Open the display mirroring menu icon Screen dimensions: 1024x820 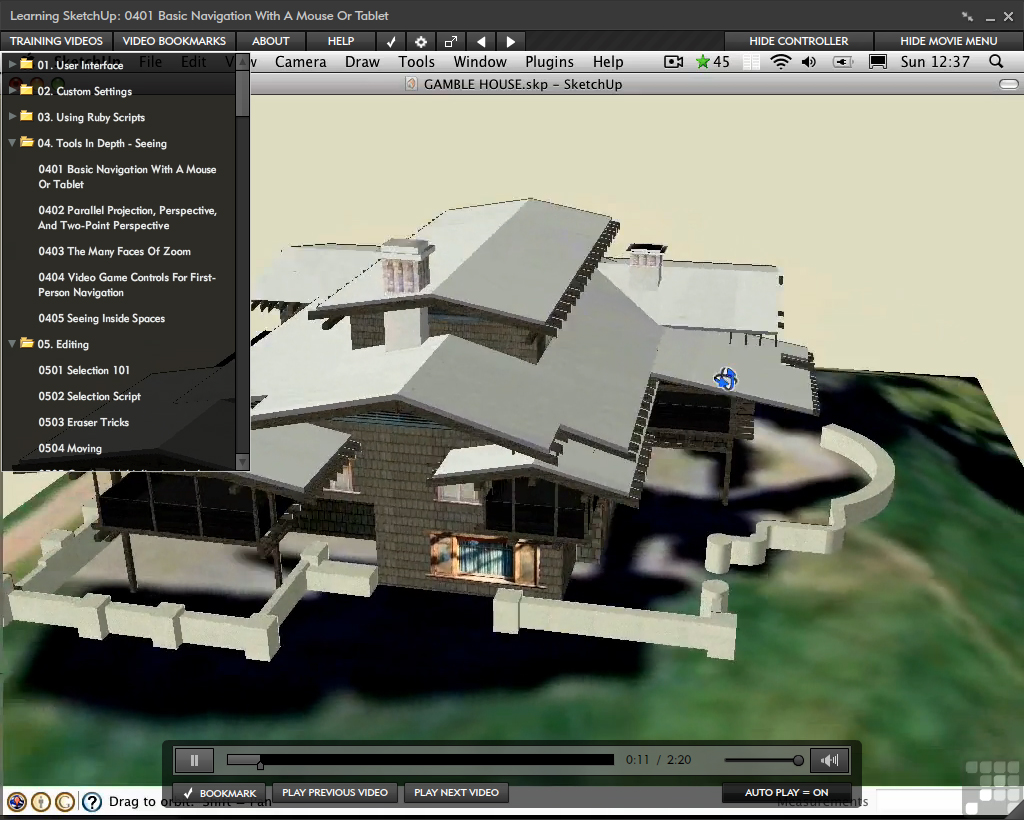(x=878, y=62)
